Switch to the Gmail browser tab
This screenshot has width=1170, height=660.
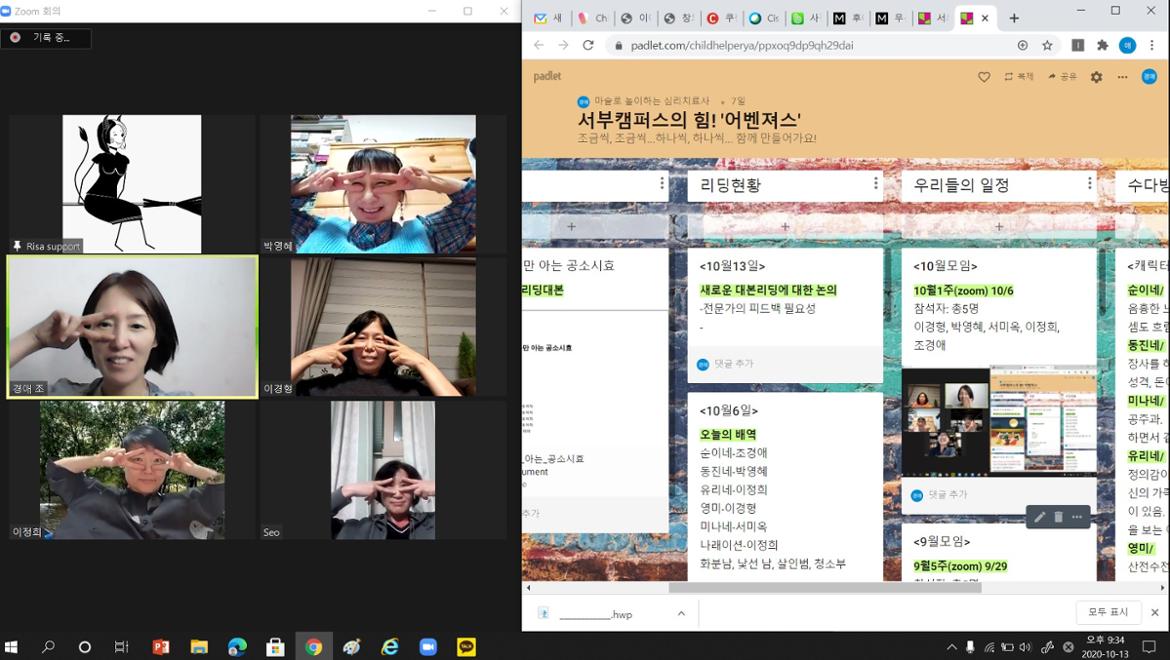(x=548, y=18)
